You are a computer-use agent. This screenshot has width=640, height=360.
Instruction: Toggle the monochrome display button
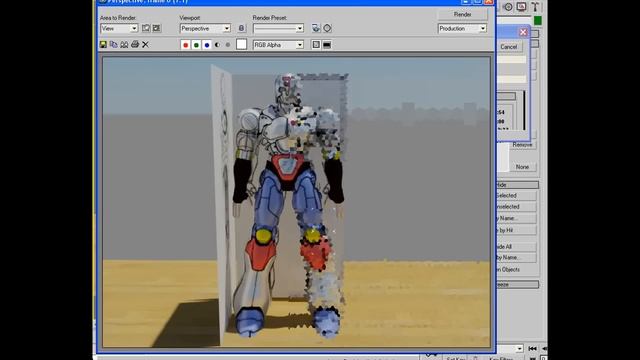pyautogui.click(x=228, y=45)
